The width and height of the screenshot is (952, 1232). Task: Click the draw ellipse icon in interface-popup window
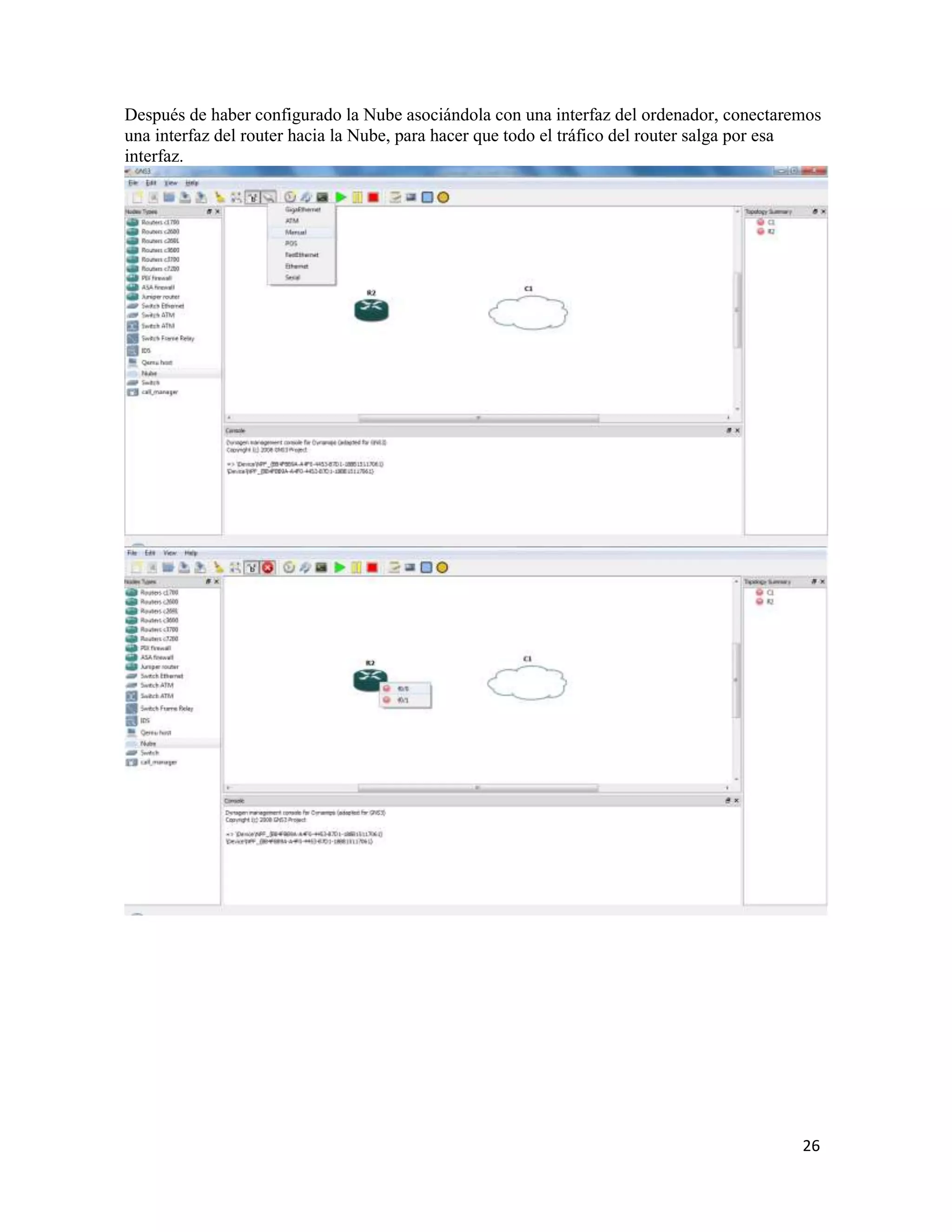click(442, 568)
